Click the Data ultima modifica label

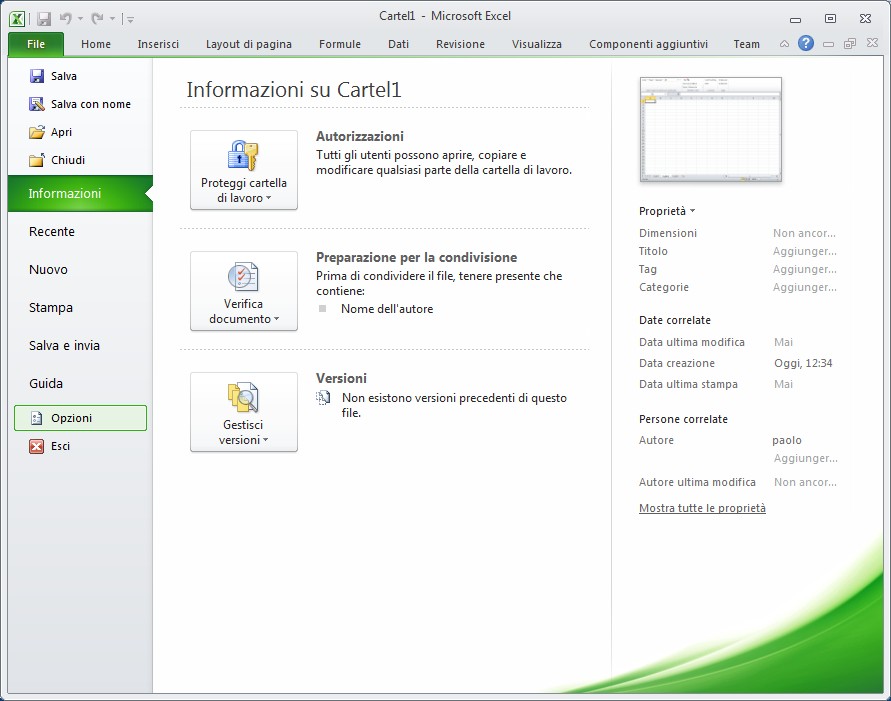click(x=692, y=342)
